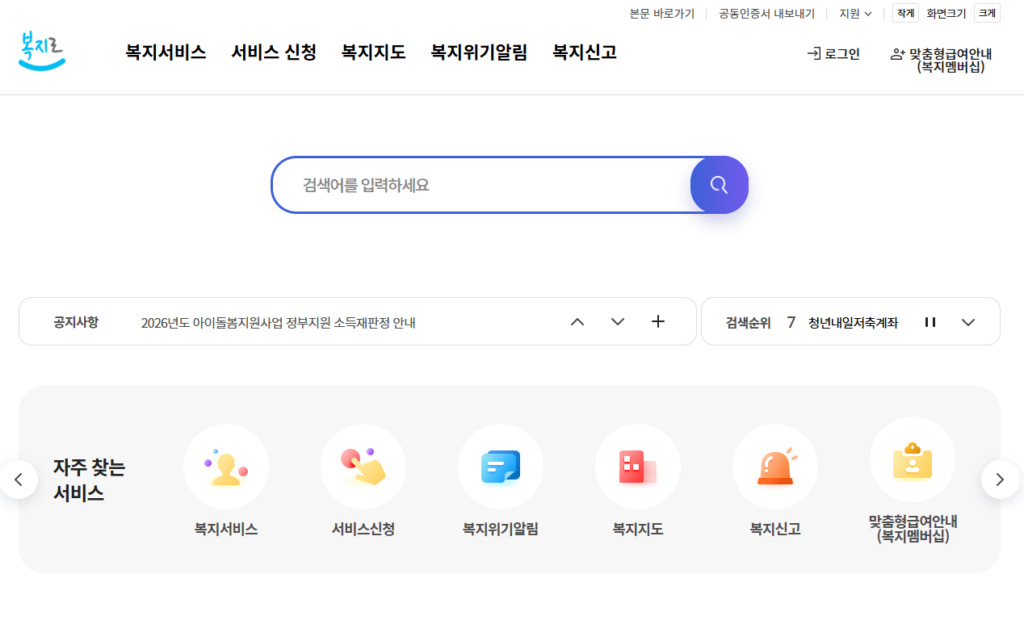Viewport: 1024px width, 620px height.
Task: Show next services with right arrow
Action: click(x=1000, y=480)
